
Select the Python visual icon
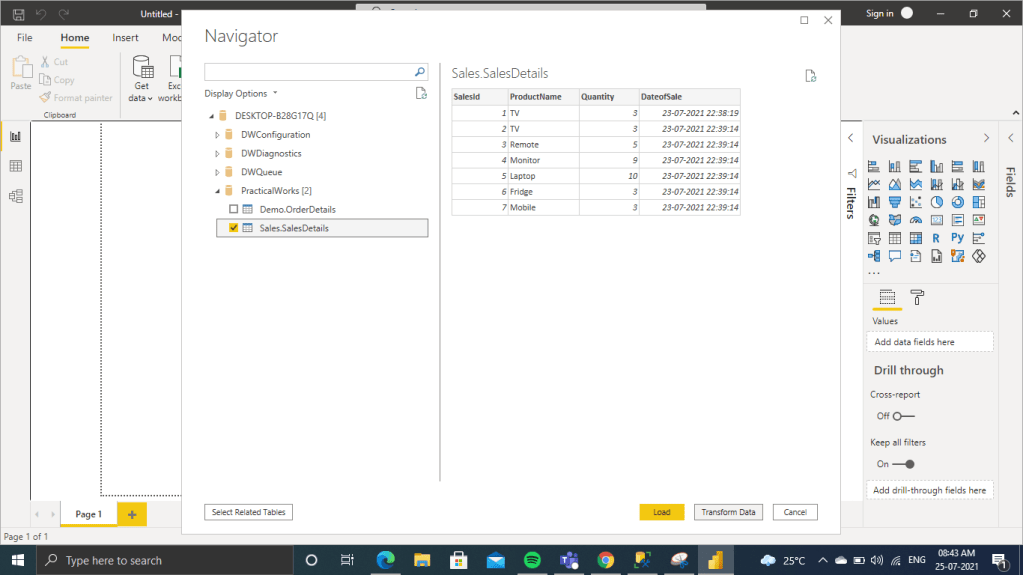click(x=957, y=238)
